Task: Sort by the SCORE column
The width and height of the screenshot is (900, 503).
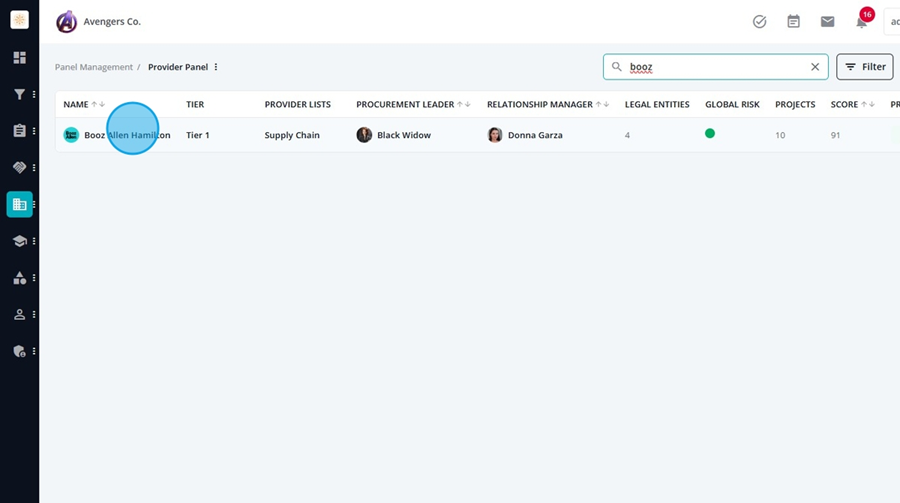Action: pyautogui.click(x=852, y=105)
